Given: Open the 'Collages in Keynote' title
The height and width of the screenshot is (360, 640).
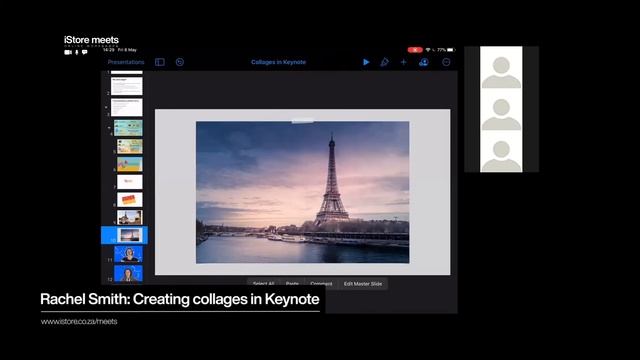Looking at the screenshot, I should click(x=278, y=62).
